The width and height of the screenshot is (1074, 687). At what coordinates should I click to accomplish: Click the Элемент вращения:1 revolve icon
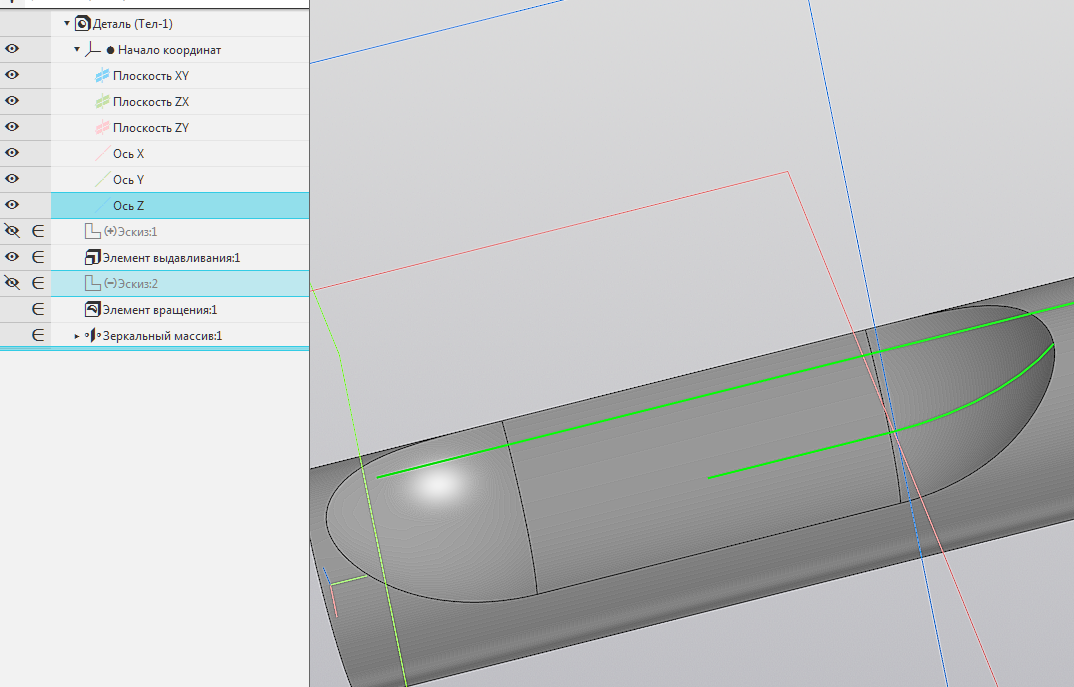pos(92,310)
